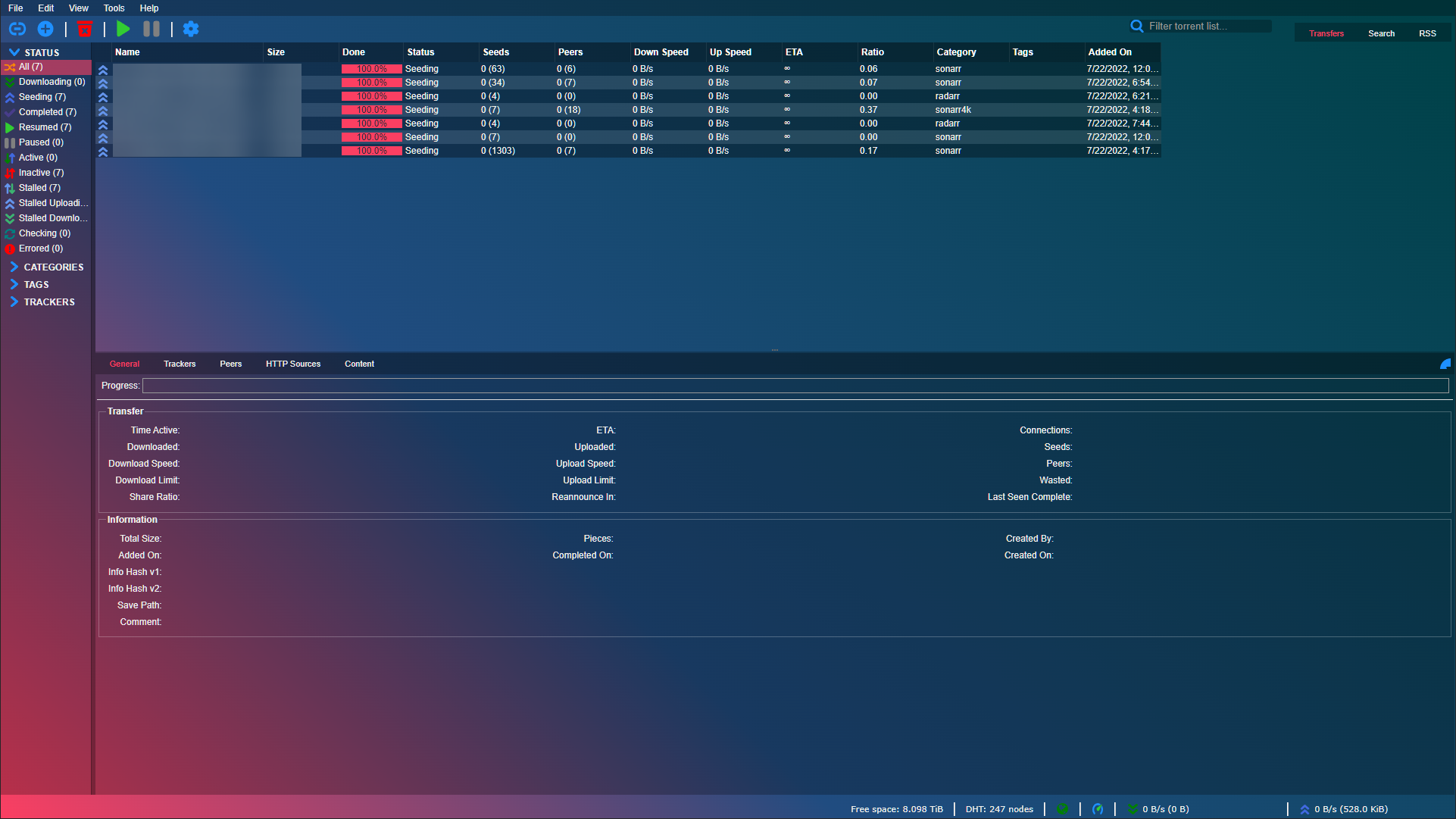1456x819 pixels.
Task: Open the Peers properties tab
Action: click(231, 364)
